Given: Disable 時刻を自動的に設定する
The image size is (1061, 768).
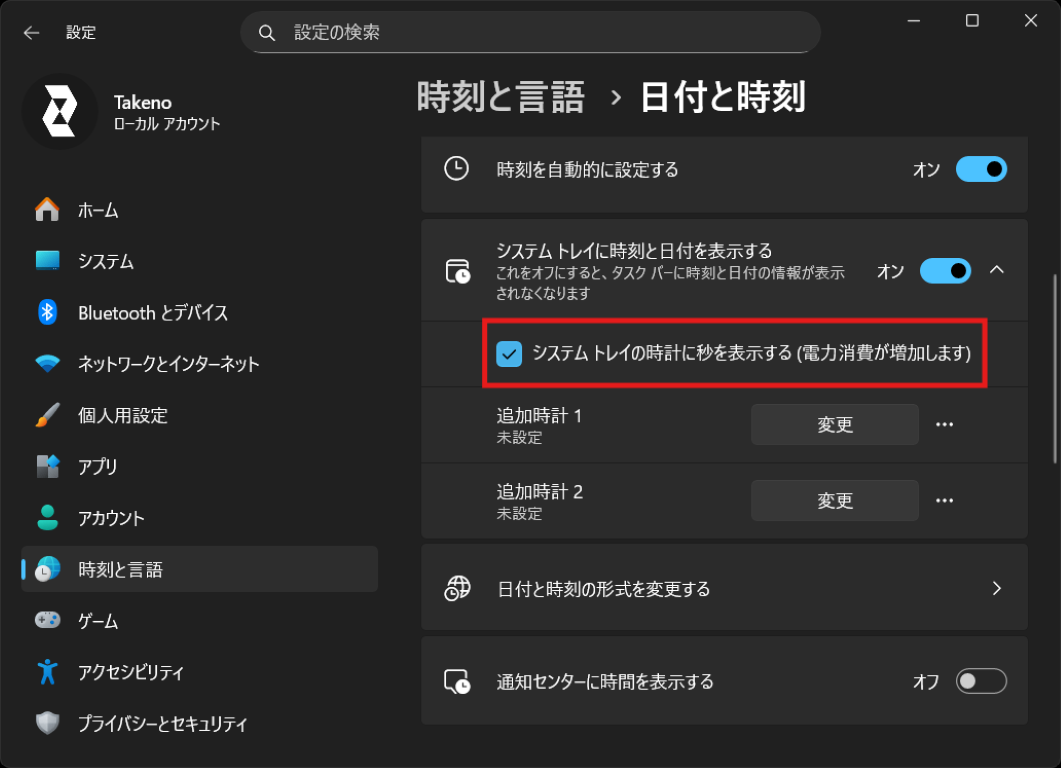Looking at the screenshot, I should (x=981, y=169).
